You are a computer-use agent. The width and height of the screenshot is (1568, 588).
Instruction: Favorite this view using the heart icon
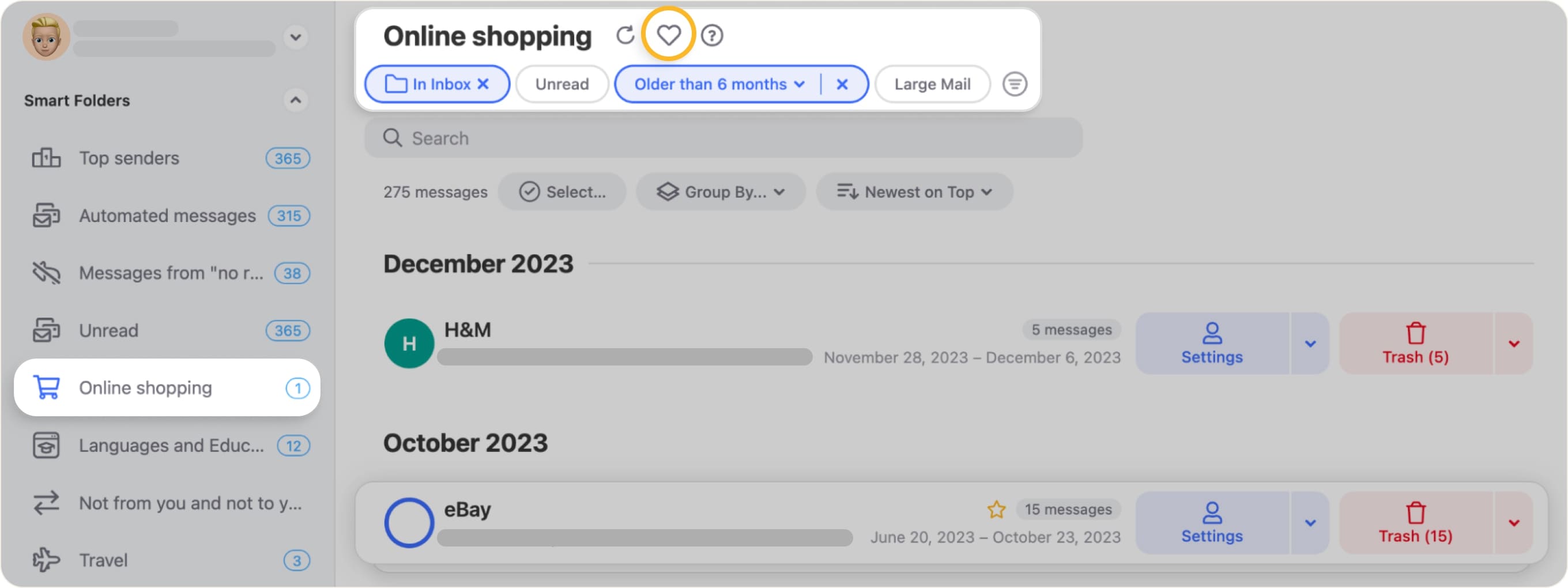click(669, 35)
